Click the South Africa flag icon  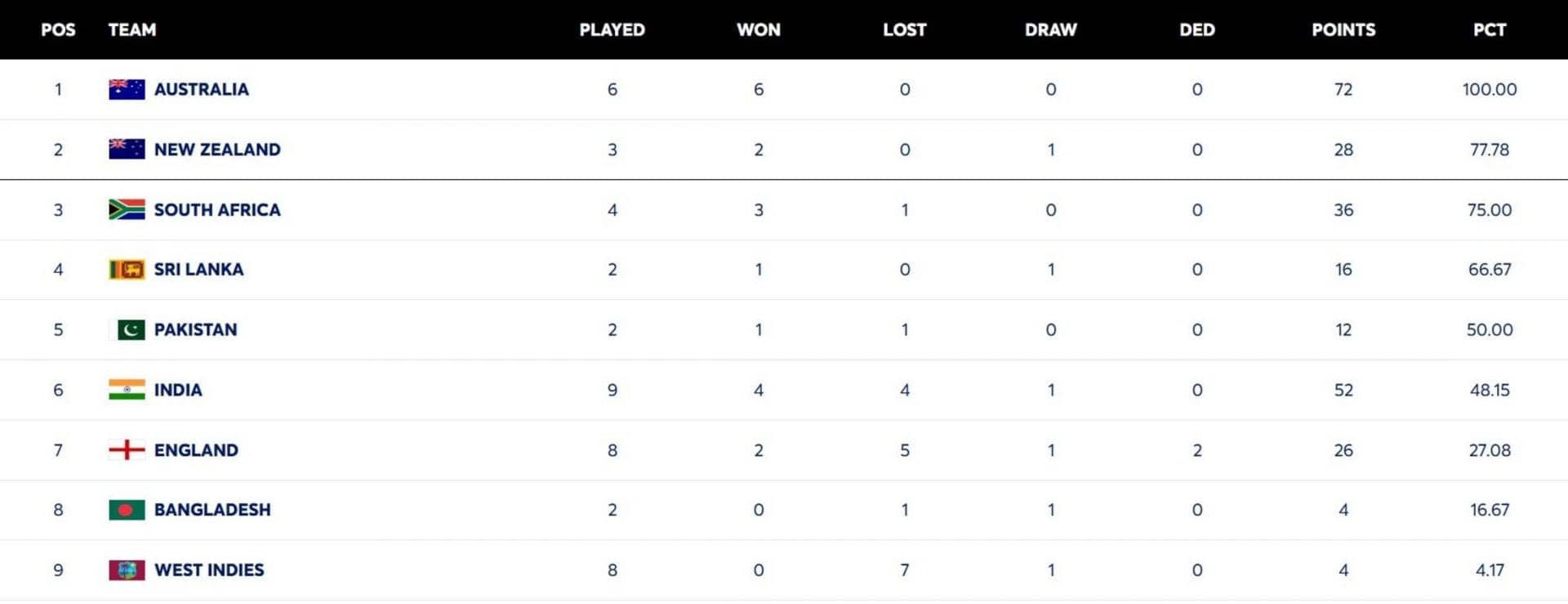pyautogui.click(x=127, y=209)
